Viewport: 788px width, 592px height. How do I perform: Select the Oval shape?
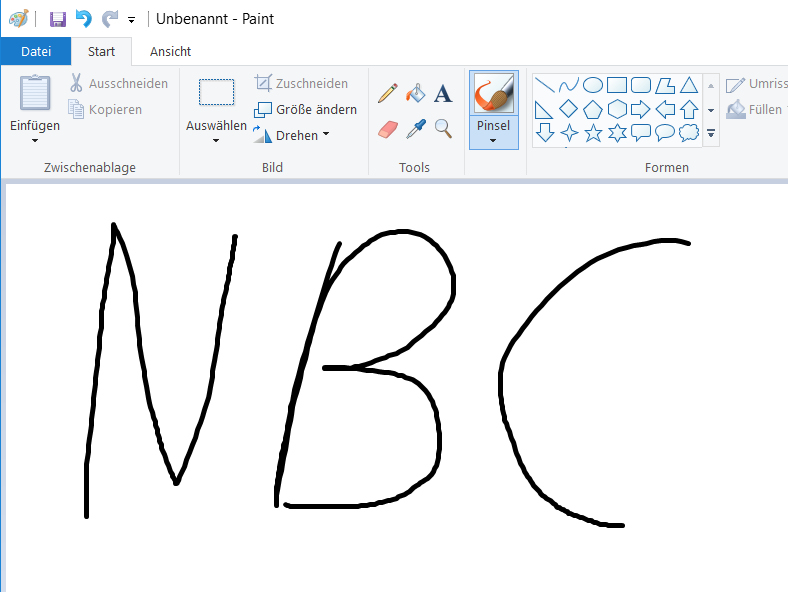(x=593, y=85)
